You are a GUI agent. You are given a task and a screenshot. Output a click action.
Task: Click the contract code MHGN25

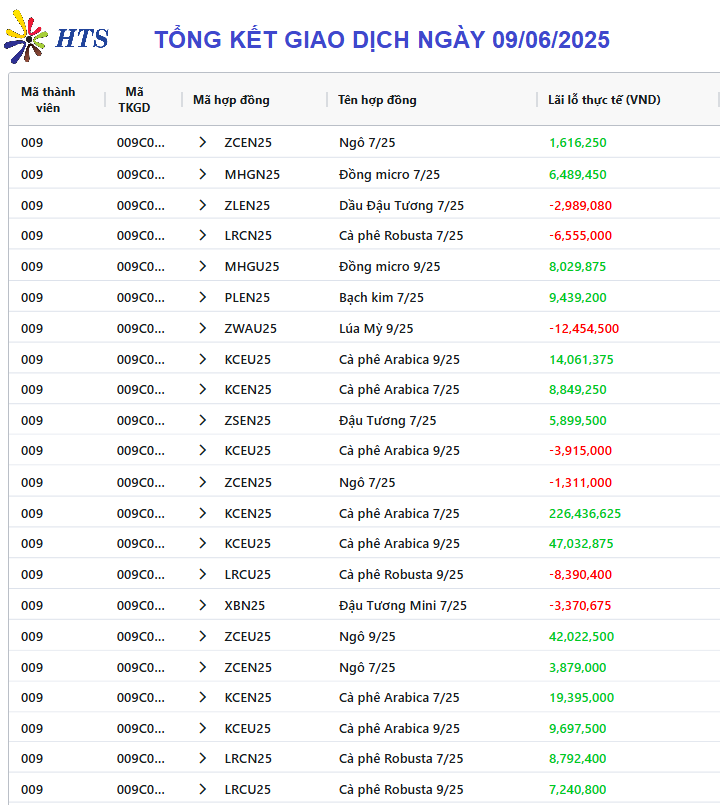[252, 174]
